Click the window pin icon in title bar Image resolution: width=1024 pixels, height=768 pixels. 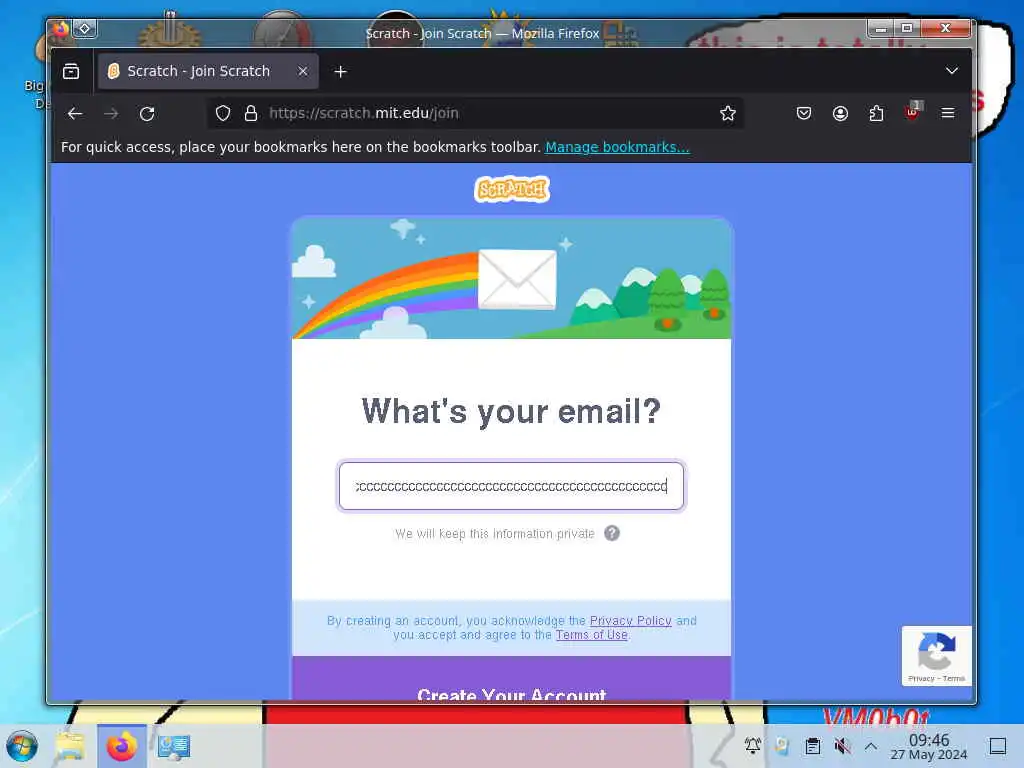[x=85, y=28]
